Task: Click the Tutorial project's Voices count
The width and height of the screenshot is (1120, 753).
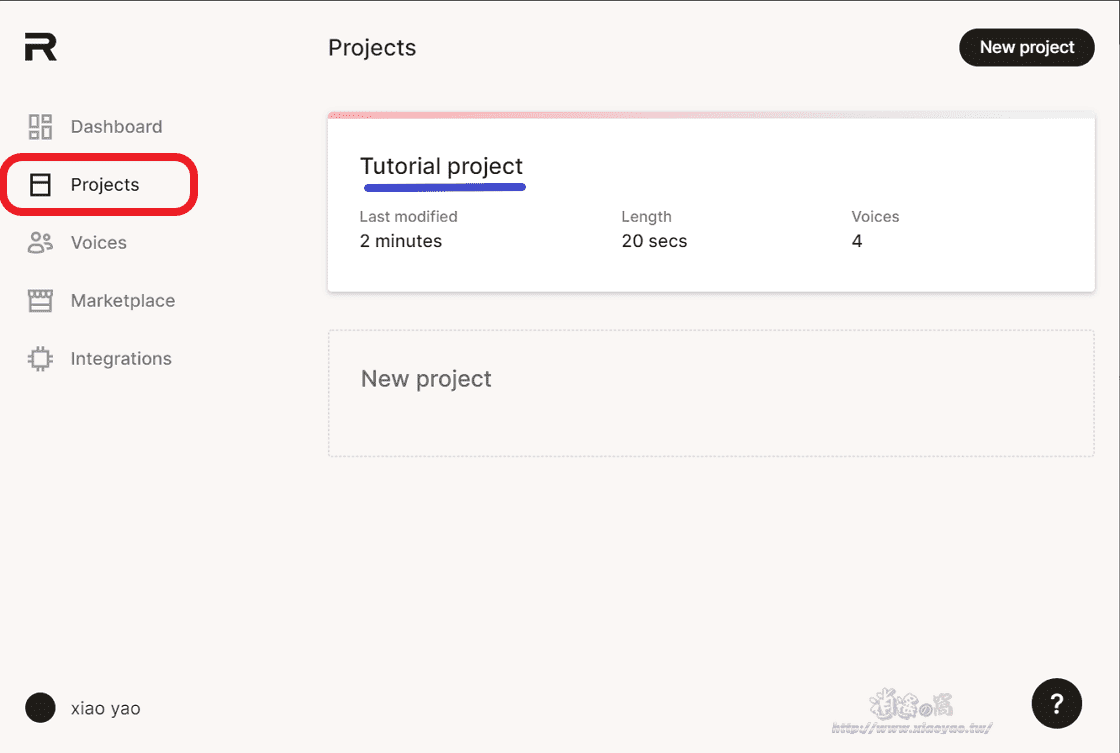Action: [857, 241]
